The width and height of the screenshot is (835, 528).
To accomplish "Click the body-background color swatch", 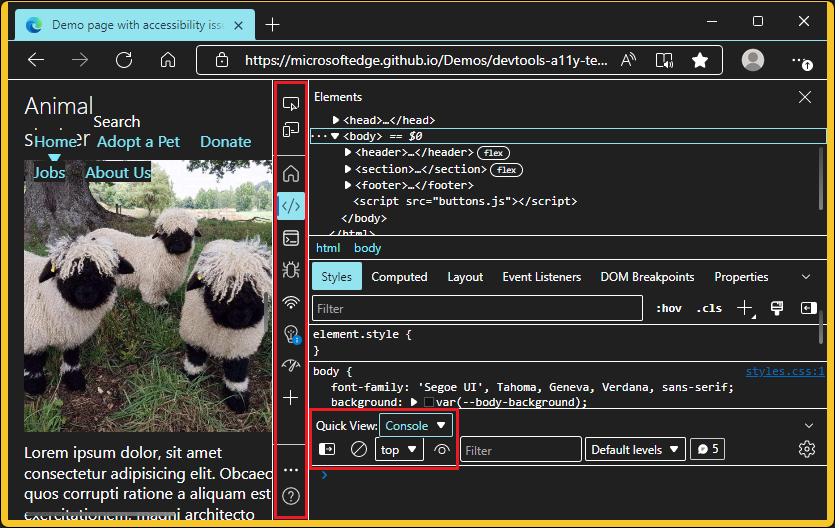I will click(429, 402).
